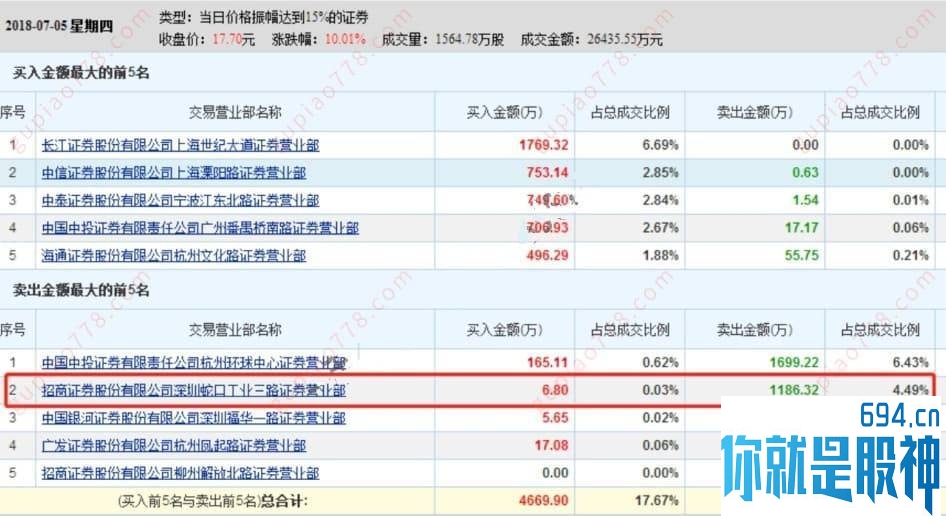Click sell amount 1699.22
The image size is (946, 516).
794,363
